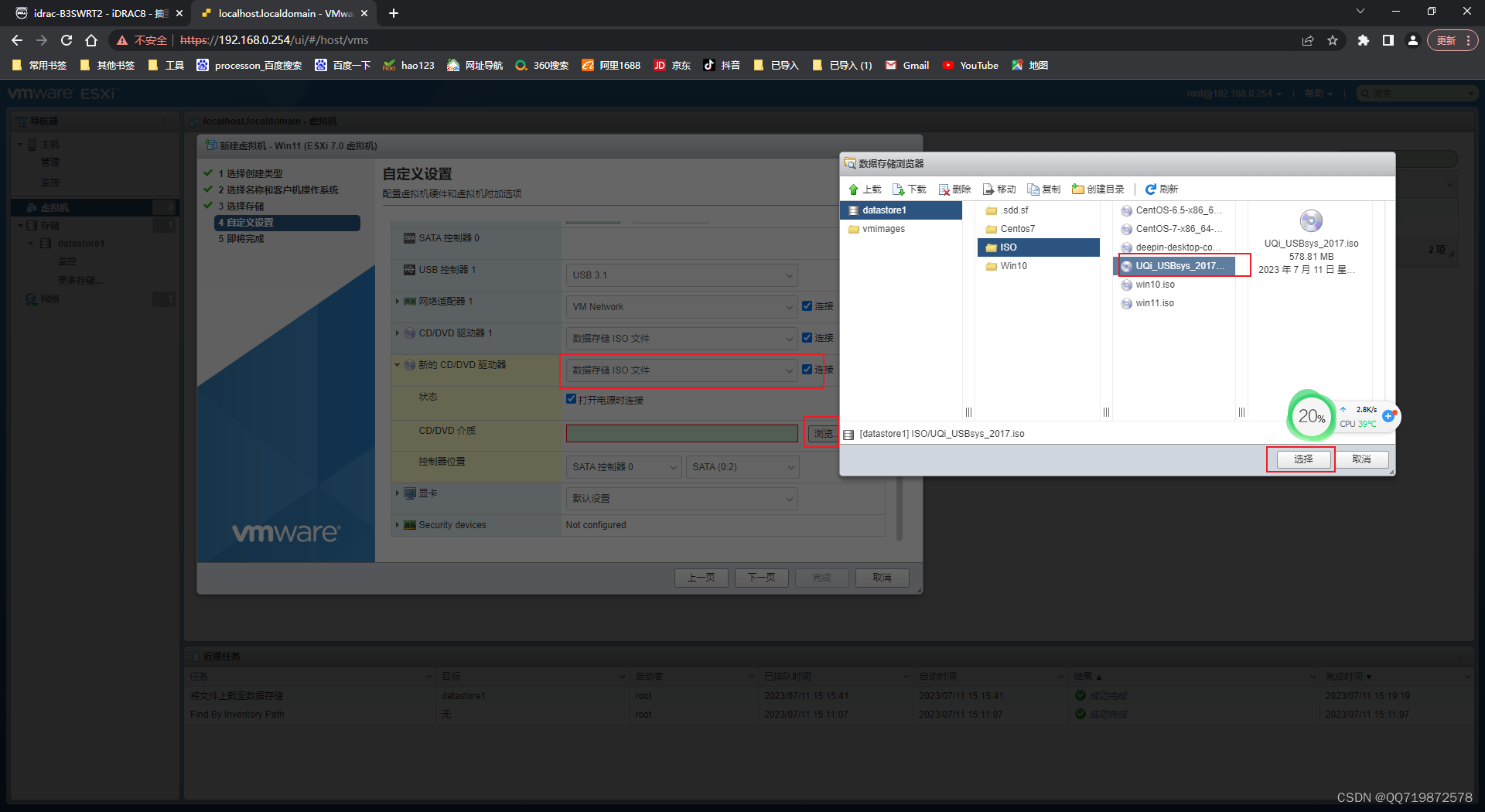
Task: Open the browser profile avatar icon
Action: pyautogui.click(x=1413, y=40)
